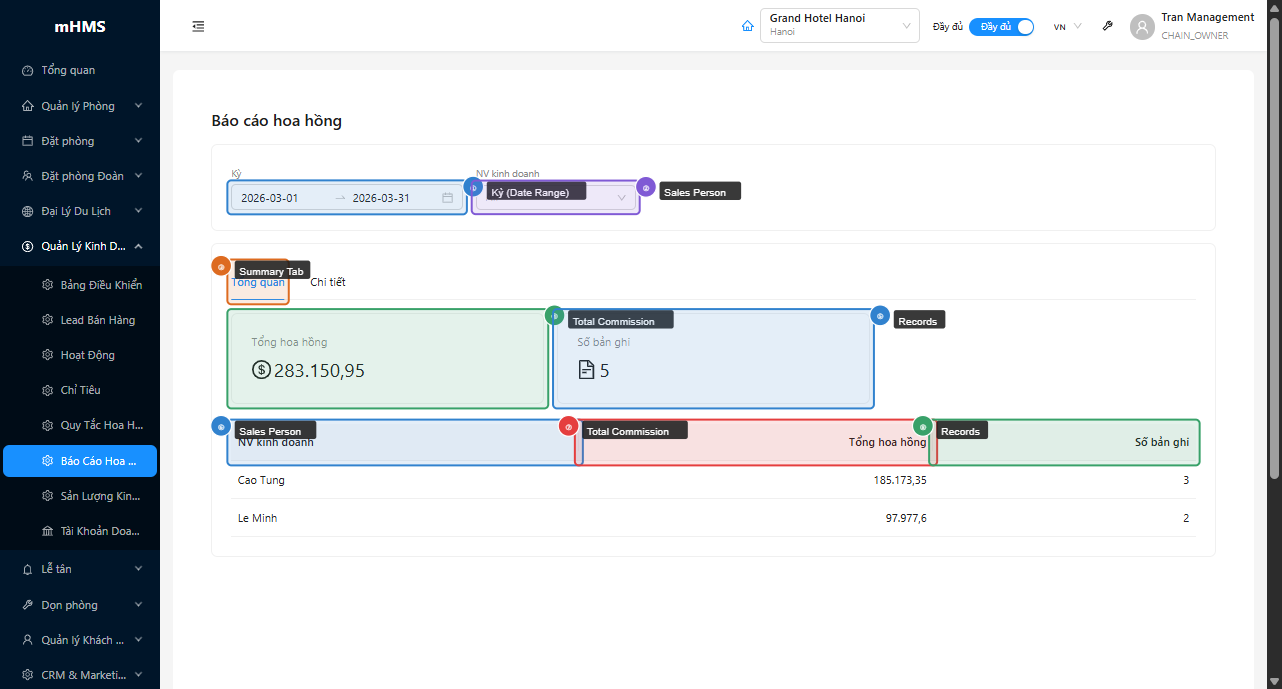This screenshot has height=689, width=1282.
Task: Click the wrench settings icon
Action: (x=1107, y=27)
